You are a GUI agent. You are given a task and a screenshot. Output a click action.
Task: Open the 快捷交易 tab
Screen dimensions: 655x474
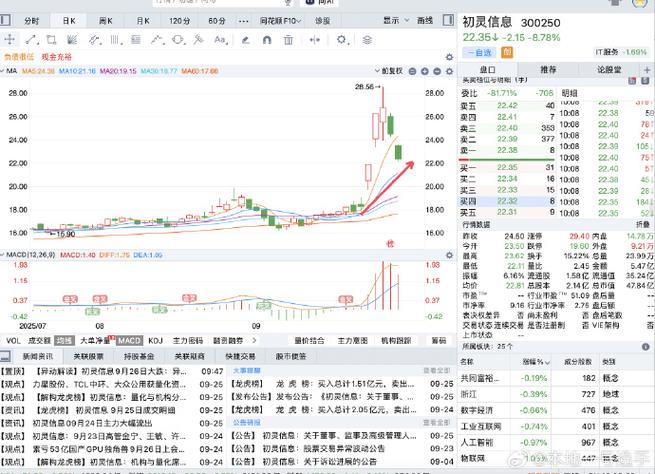240,356
